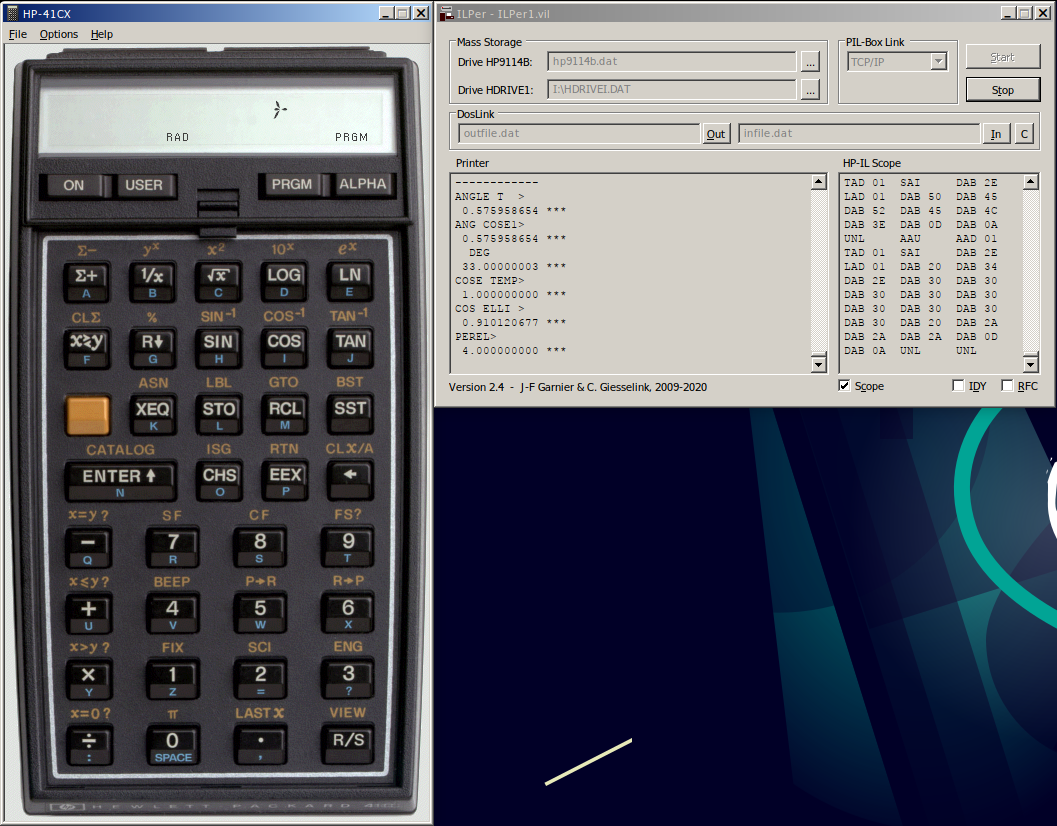This screenshot has height=826, width=1057.
Task: Click the DosLink outfile.dat field
Action: 578,133
